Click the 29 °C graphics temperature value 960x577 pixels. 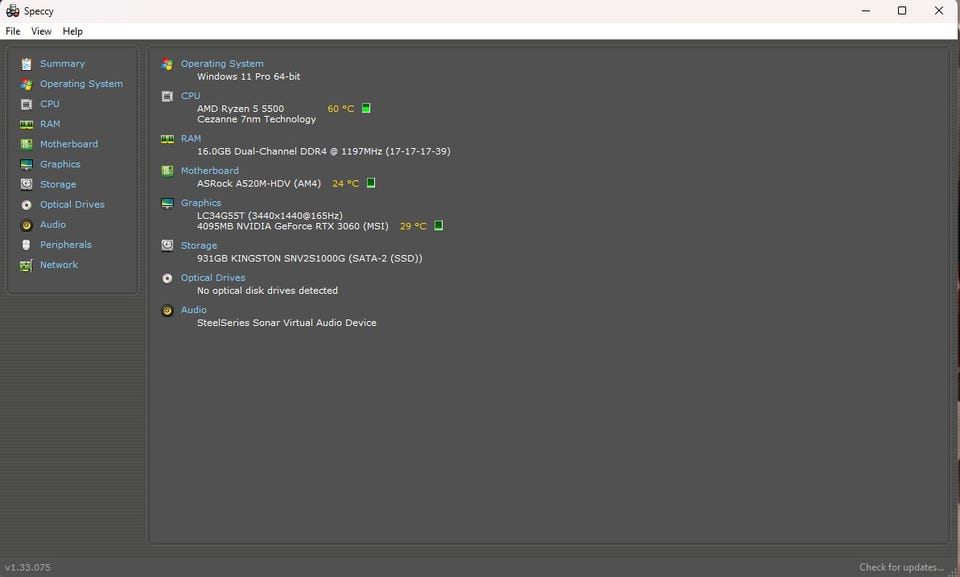click(413, 227)
